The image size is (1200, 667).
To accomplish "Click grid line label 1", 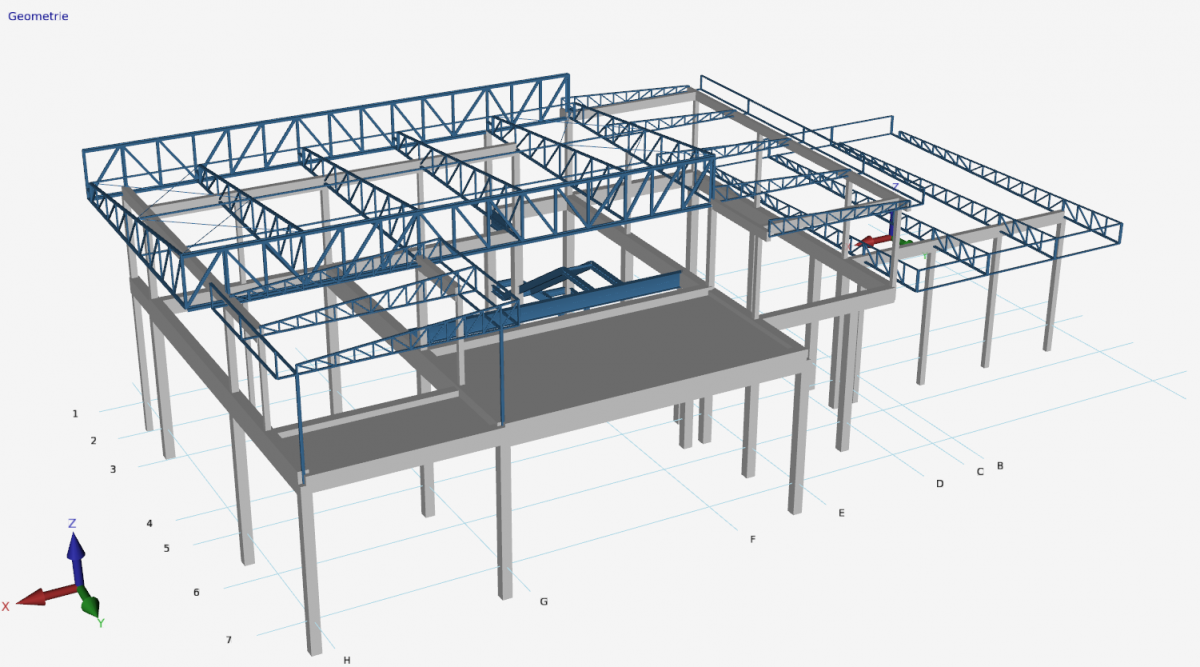I will click(75, 413).
